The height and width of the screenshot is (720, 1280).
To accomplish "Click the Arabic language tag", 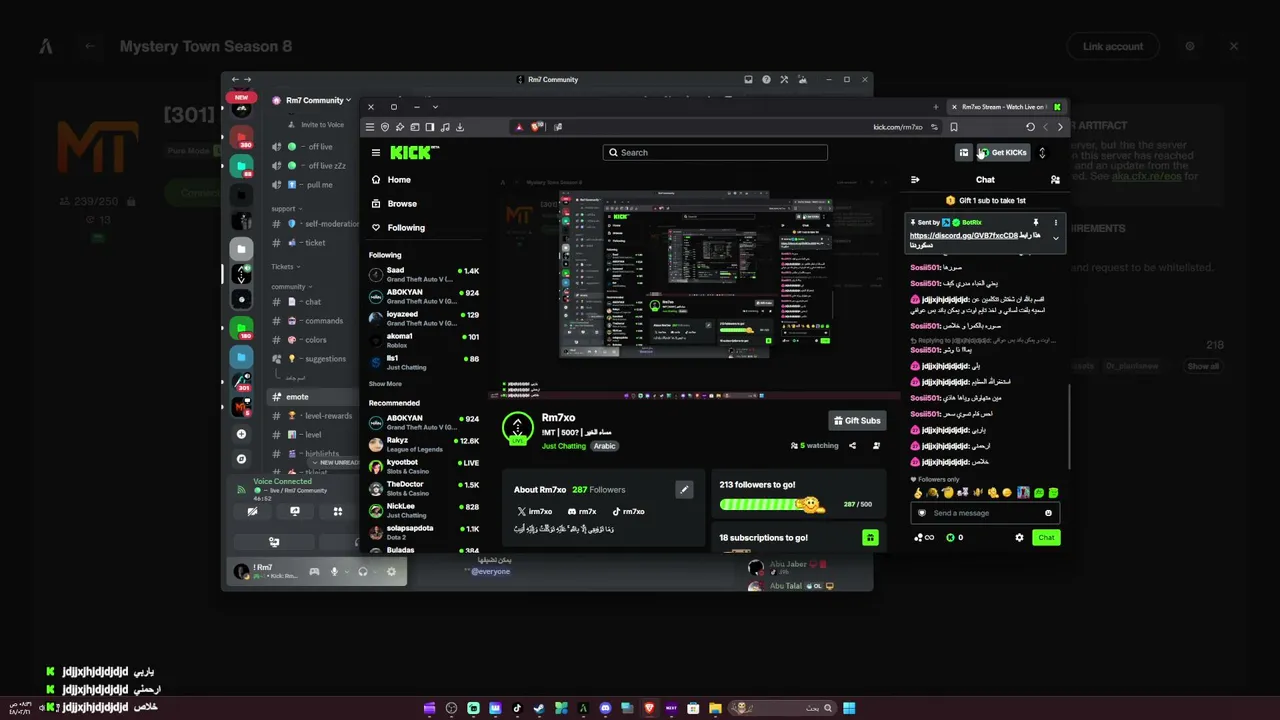I will [x=605, y=446].
